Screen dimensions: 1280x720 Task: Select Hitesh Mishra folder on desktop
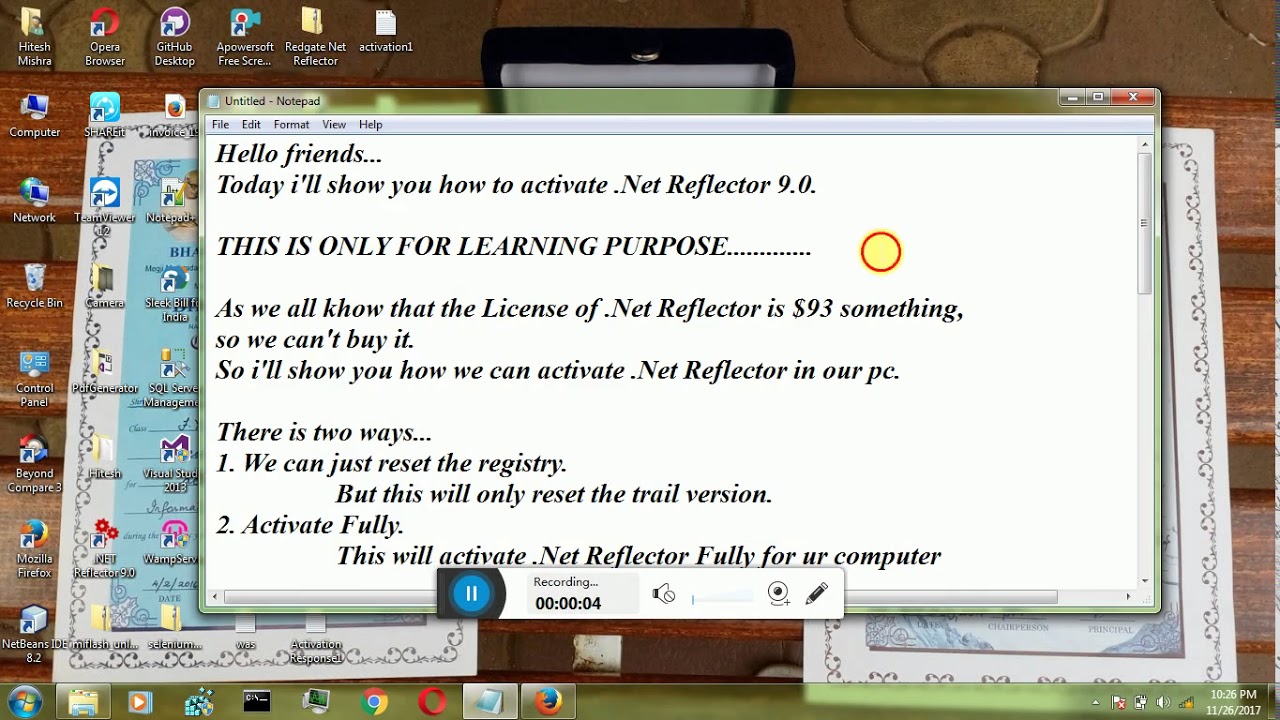(x=34, y=38)
